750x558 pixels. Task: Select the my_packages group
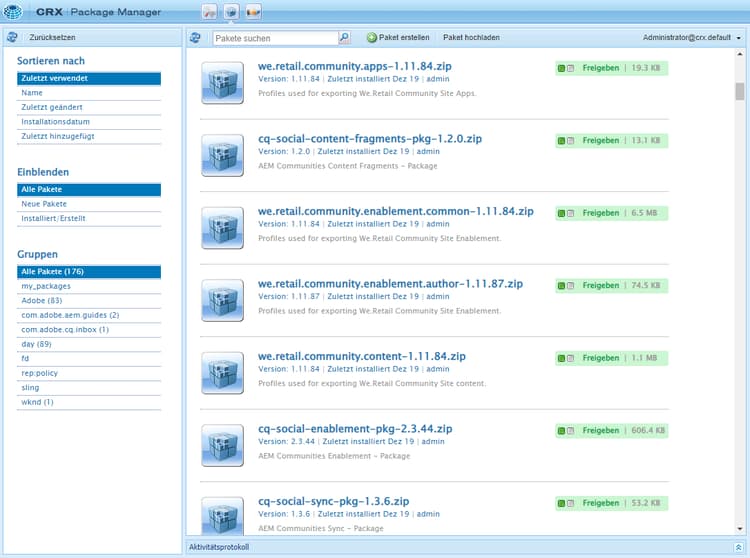(89, 286)
